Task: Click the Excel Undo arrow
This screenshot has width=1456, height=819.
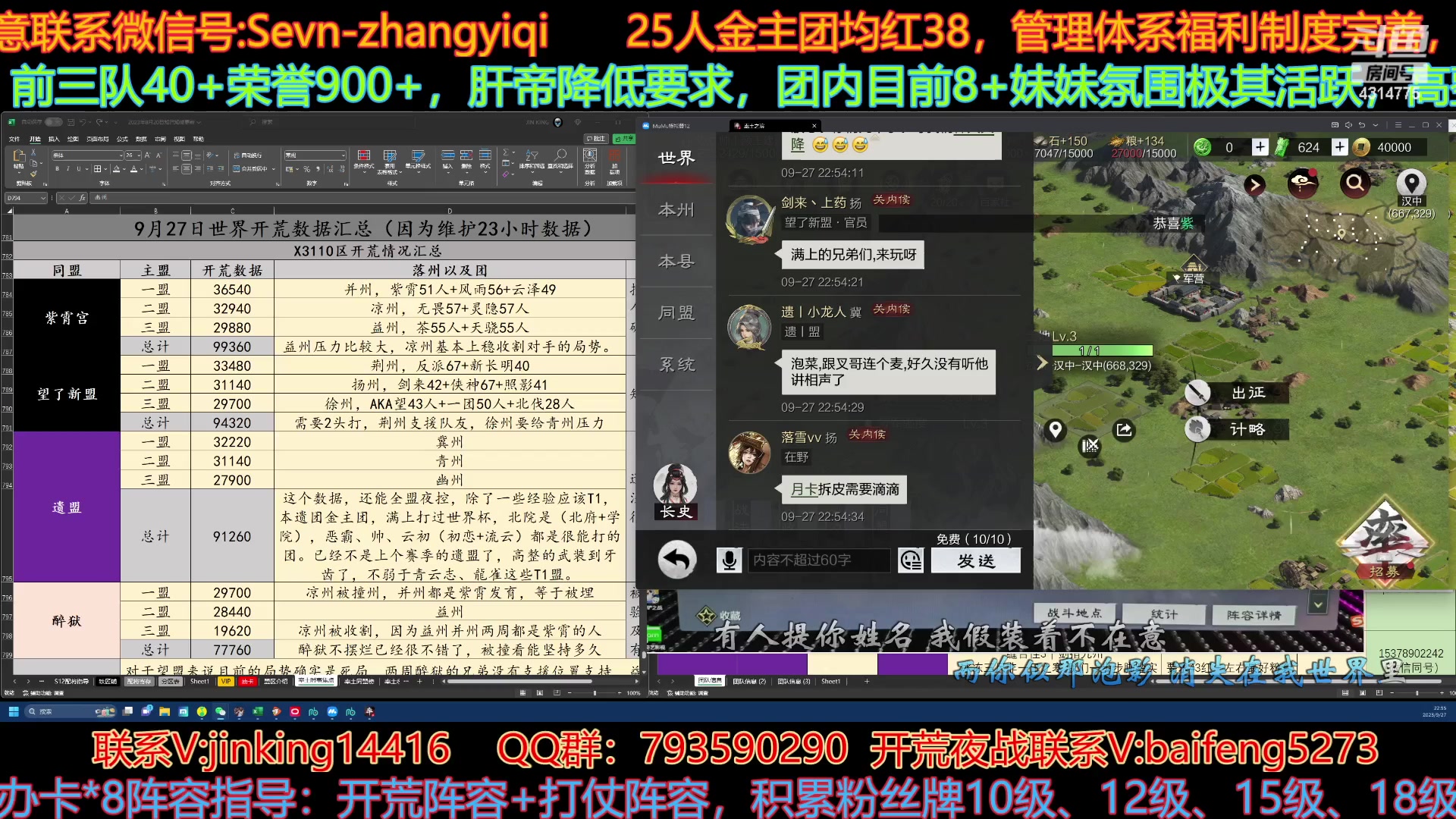Action: point(83,122)
